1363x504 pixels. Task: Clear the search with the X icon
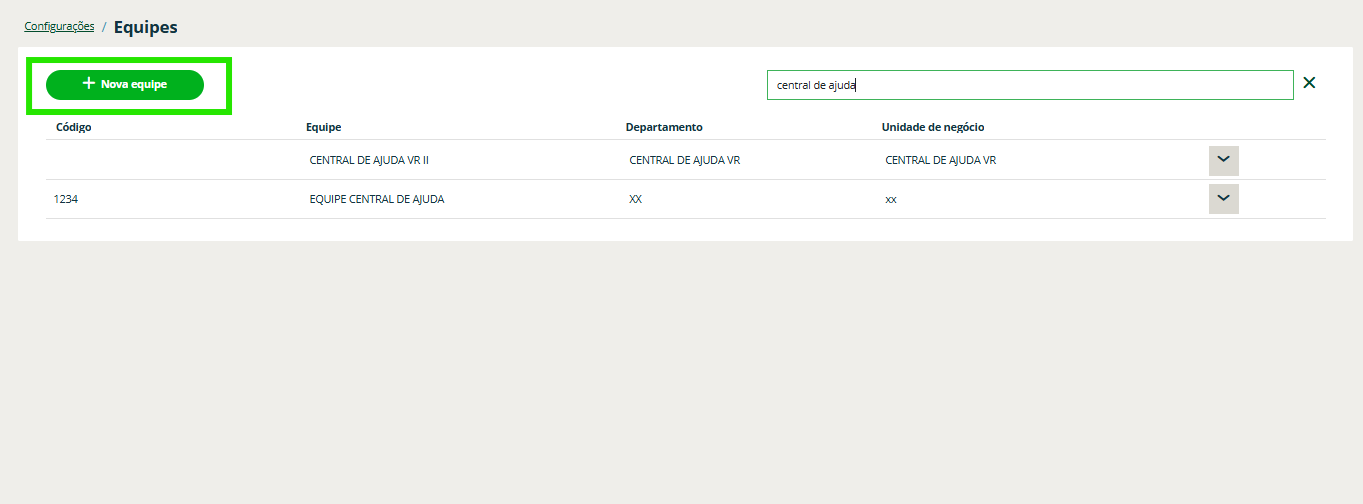click(1309, 84)
